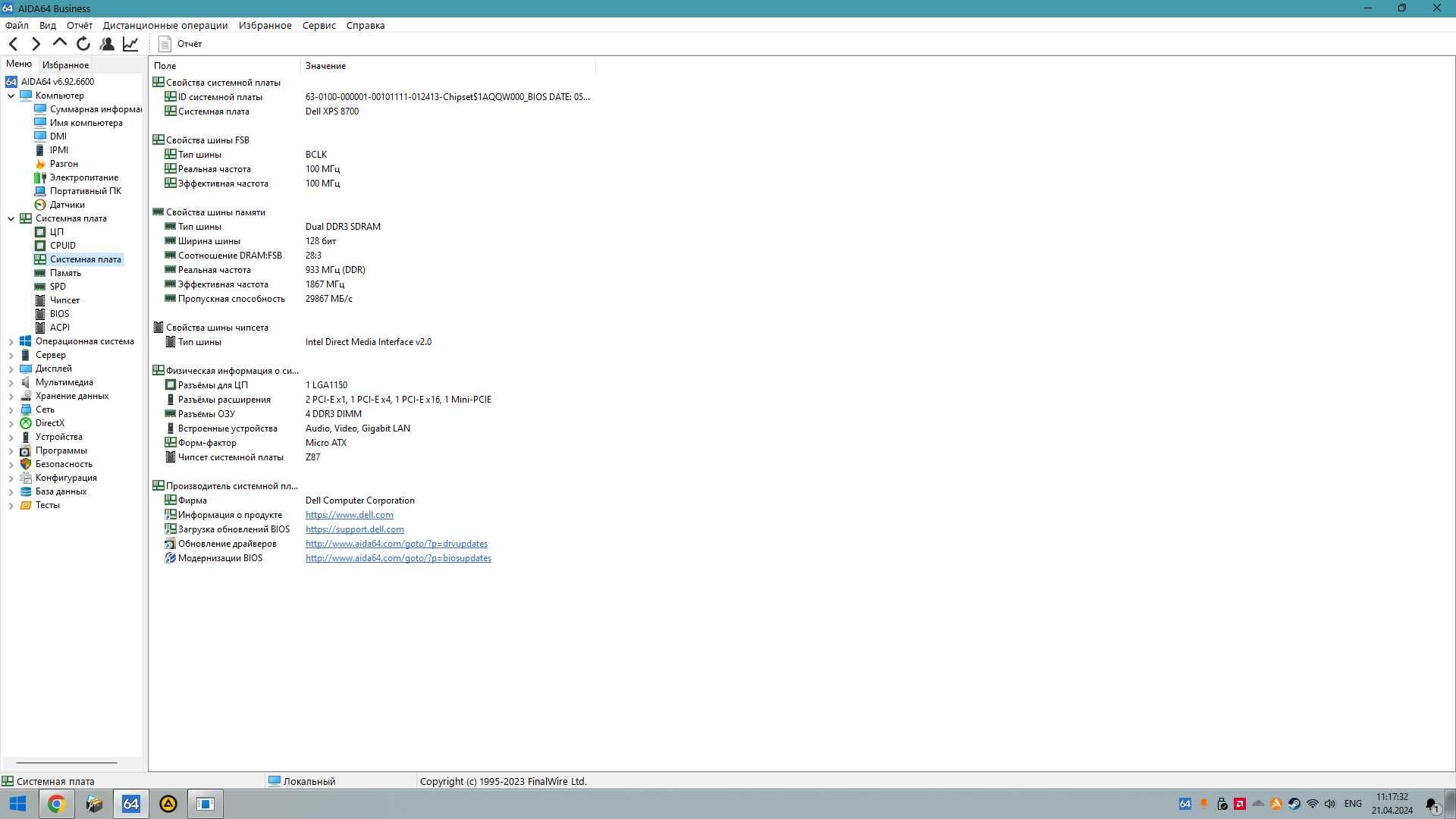Open the Сервис menu

(x=319, y=25)
